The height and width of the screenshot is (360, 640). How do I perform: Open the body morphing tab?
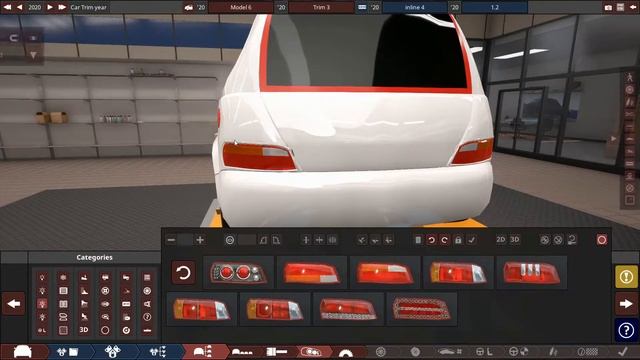click(x=242, y=351)
